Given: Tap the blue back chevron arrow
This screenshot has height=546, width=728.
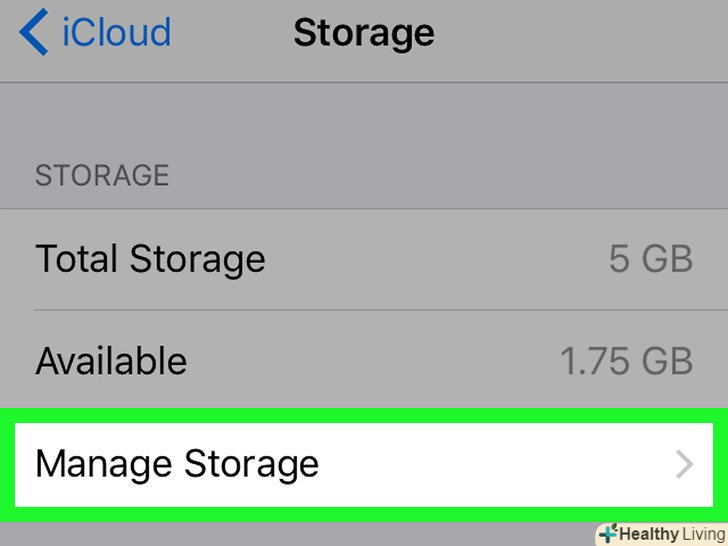Looking at the screenshot, I should click(x=33, y=32).
